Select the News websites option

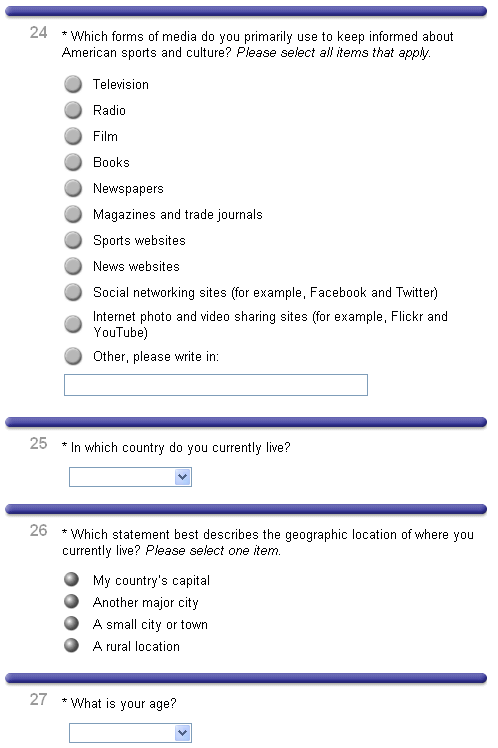pyautogui.click(x=73, y=266)
